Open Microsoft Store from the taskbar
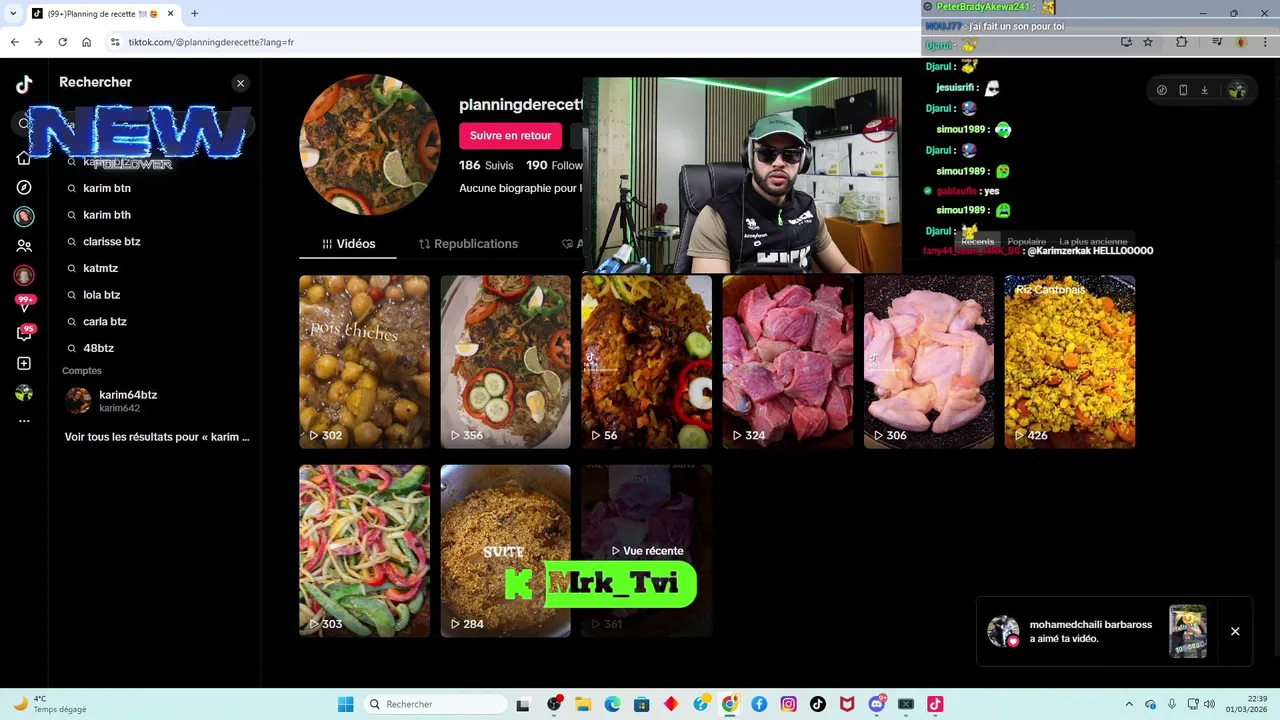 point(641,704)
